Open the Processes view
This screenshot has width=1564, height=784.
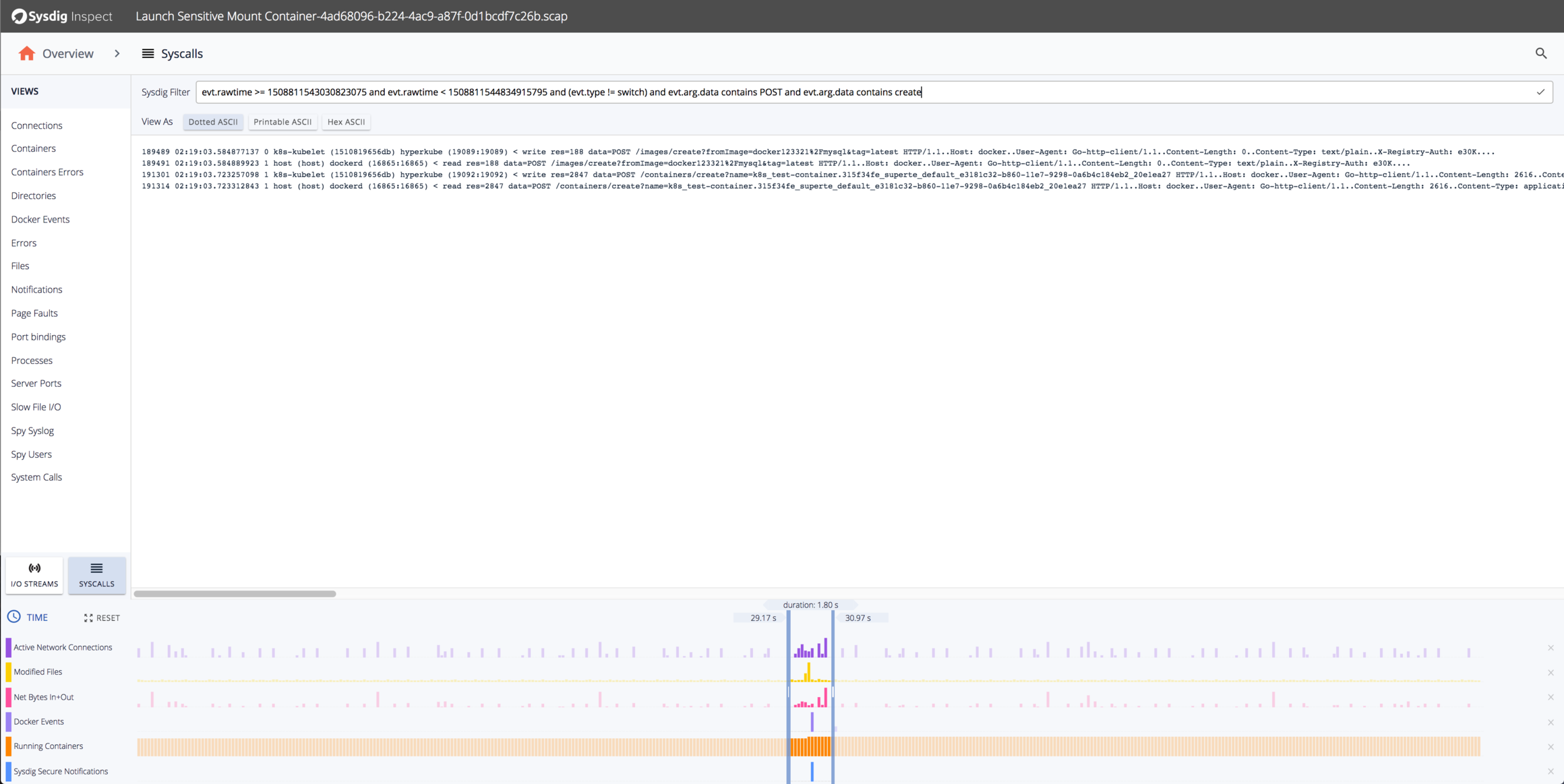coord(32,360)
